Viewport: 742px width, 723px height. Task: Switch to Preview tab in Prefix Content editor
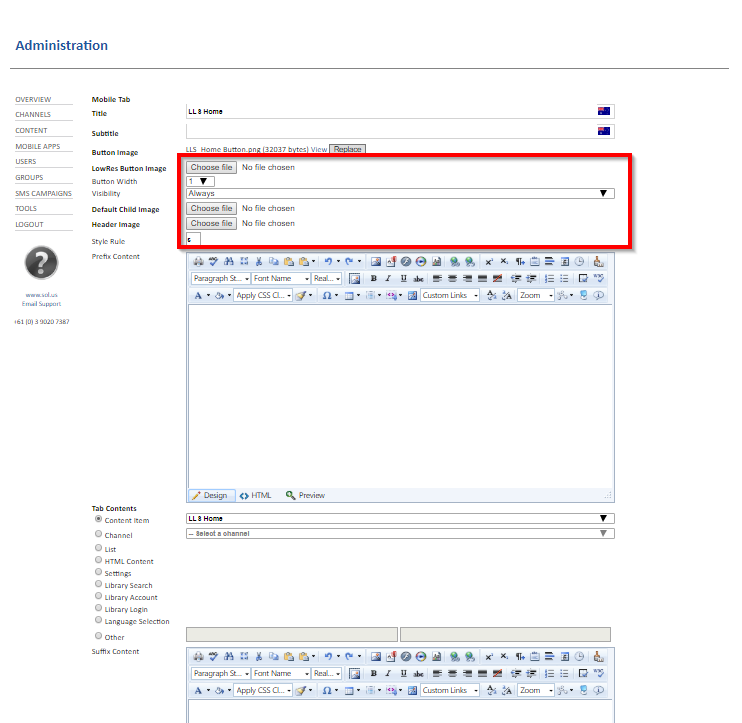[x=305, y=495]
